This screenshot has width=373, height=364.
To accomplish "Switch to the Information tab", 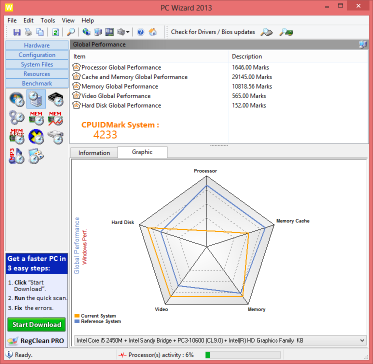I will pyautogui.click(x=94, y=153).
